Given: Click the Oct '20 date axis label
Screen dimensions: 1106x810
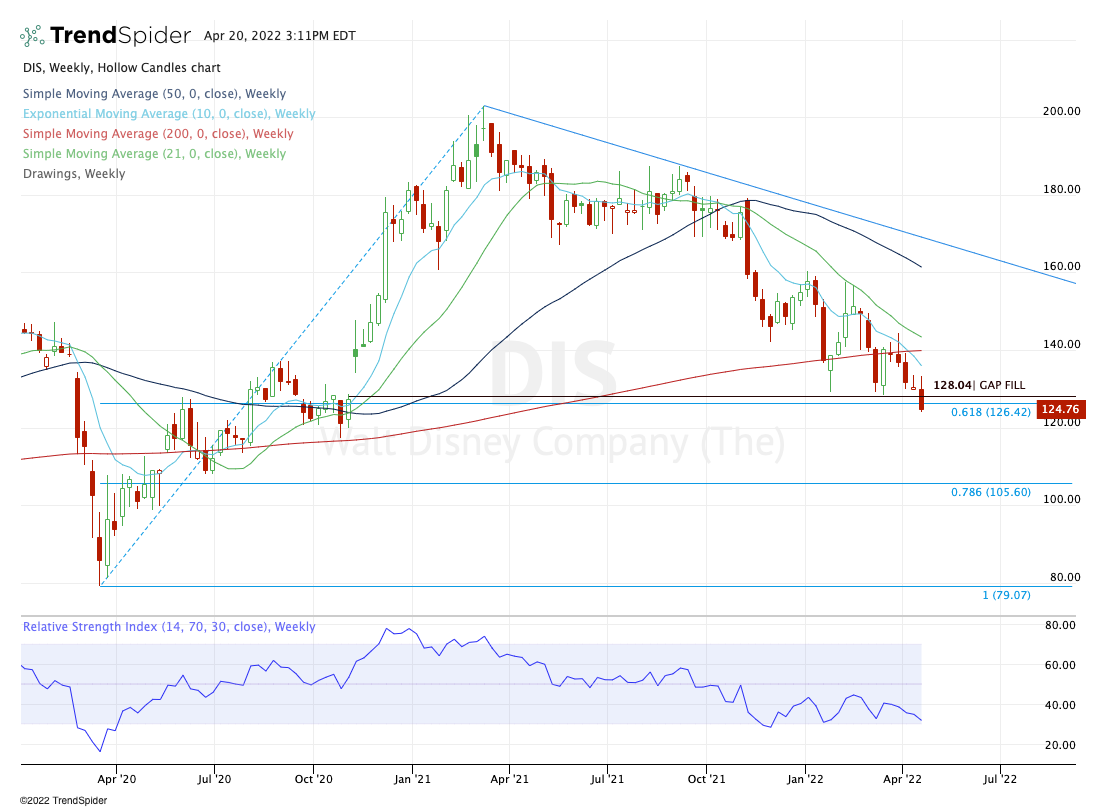Looking at the screenshot, I should 313,779.
